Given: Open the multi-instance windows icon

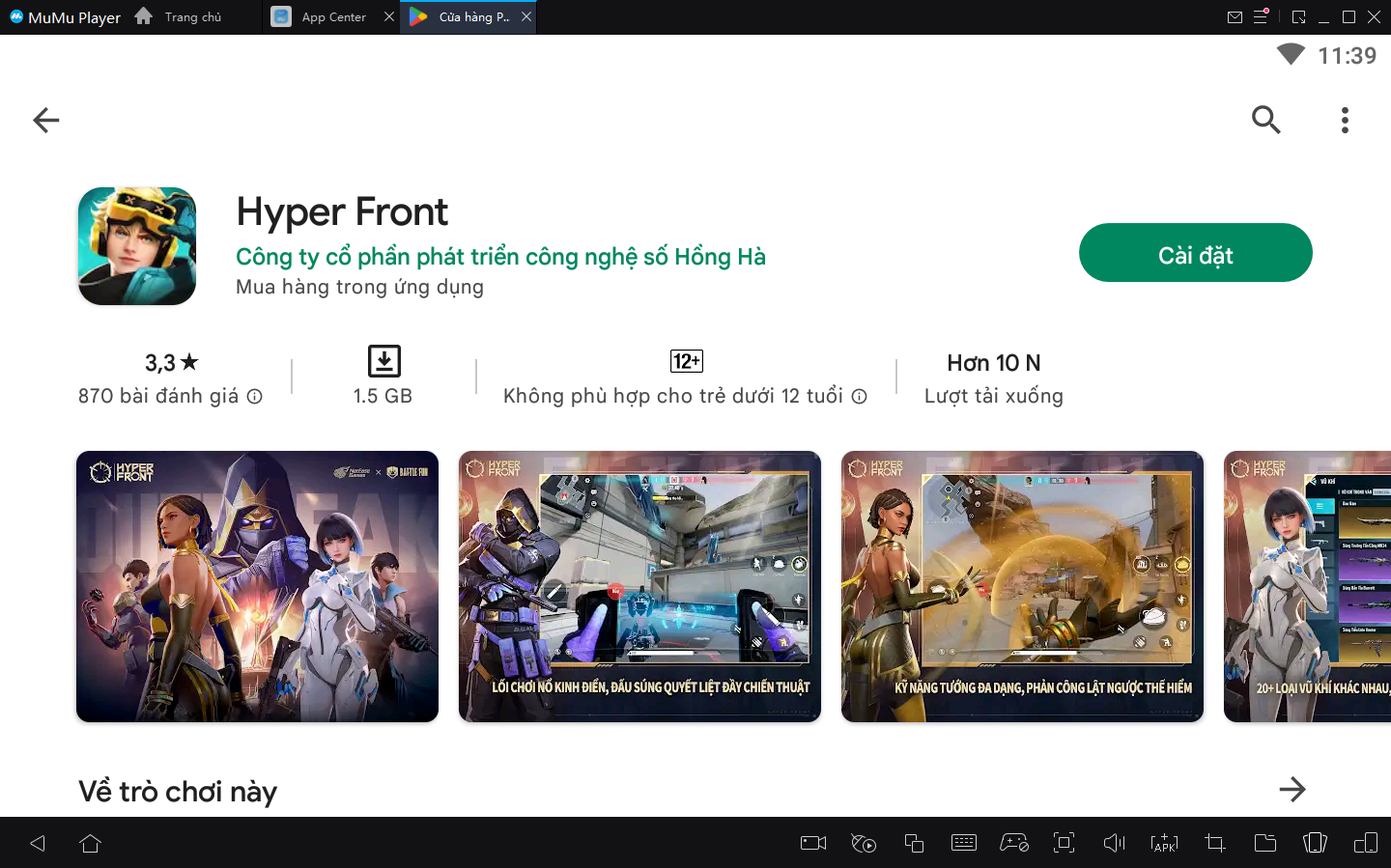Looking at the screenshot, I should tap(914, 843).
